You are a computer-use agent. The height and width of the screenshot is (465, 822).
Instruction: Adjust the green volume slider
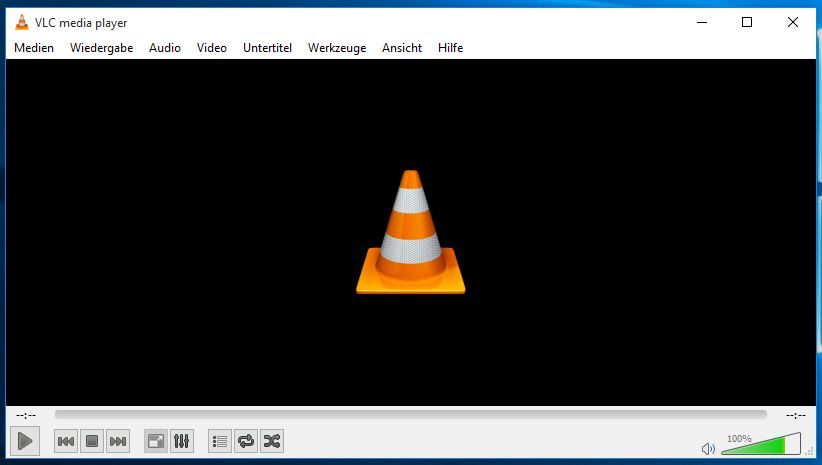click(761, 444)
